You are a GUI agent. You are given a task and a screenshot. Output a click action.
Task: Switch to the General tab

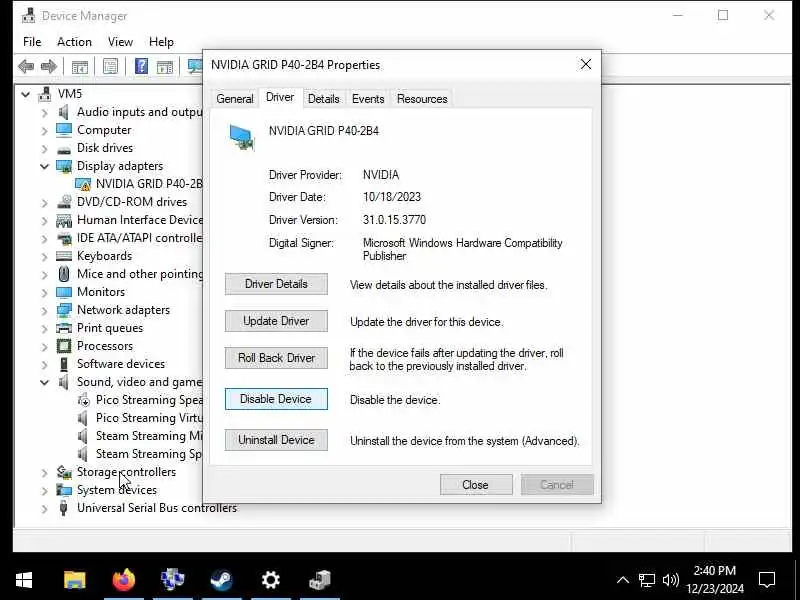[235, 99]
